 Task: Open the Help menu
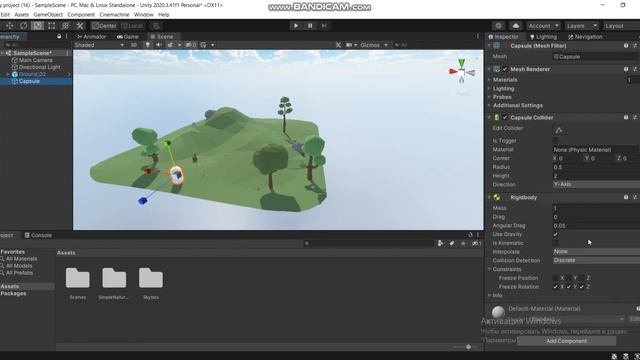[x=164, y=14]
